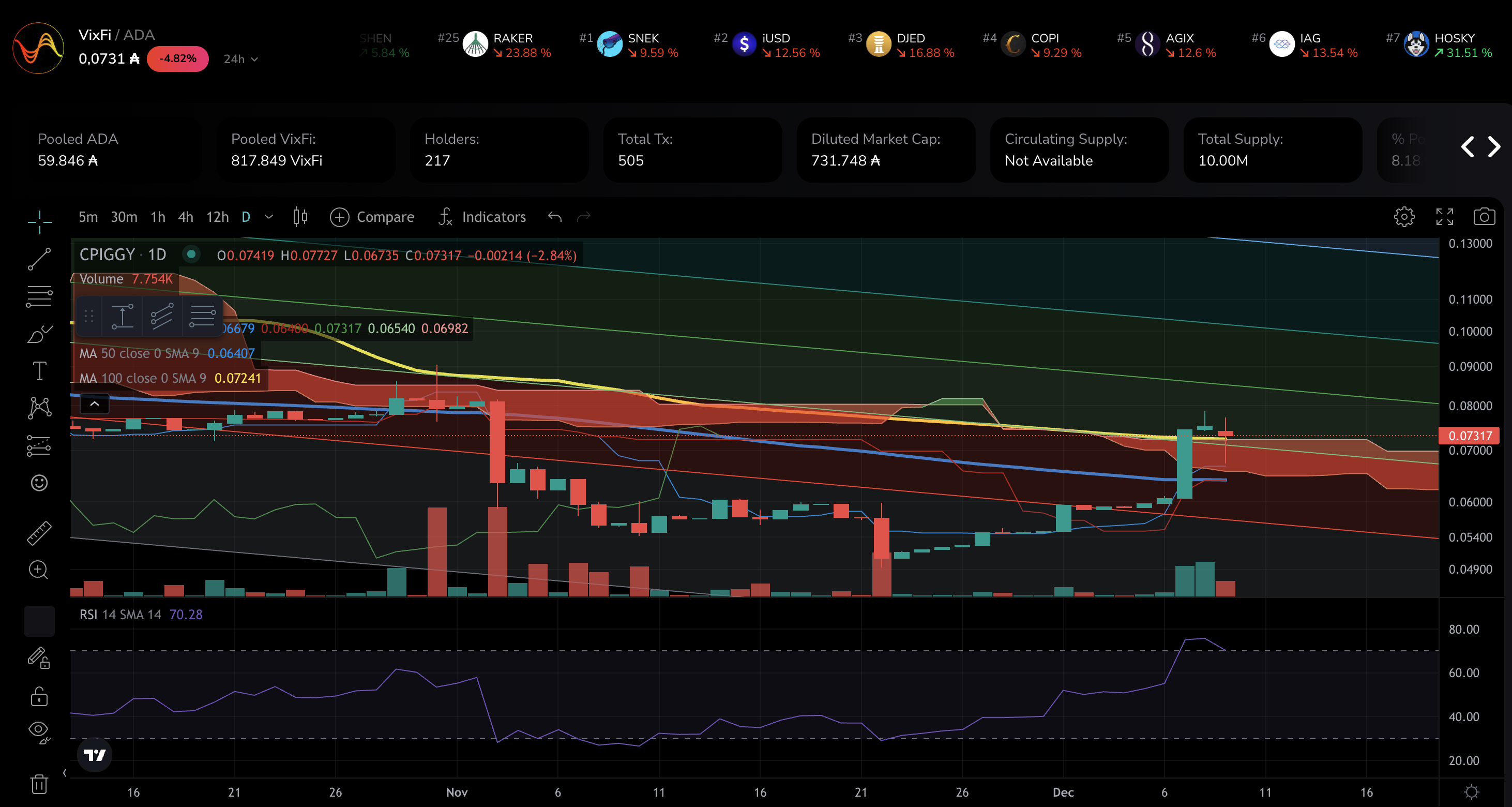Expand the timeframe interval dropdown
1512x807 pixels.
[269, 217]
